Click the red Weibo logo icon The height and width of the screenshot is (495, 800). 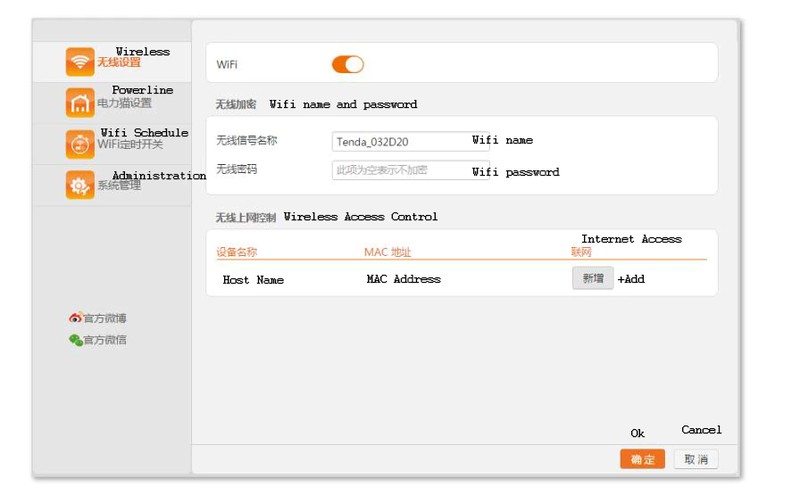[x=75, y=318]
